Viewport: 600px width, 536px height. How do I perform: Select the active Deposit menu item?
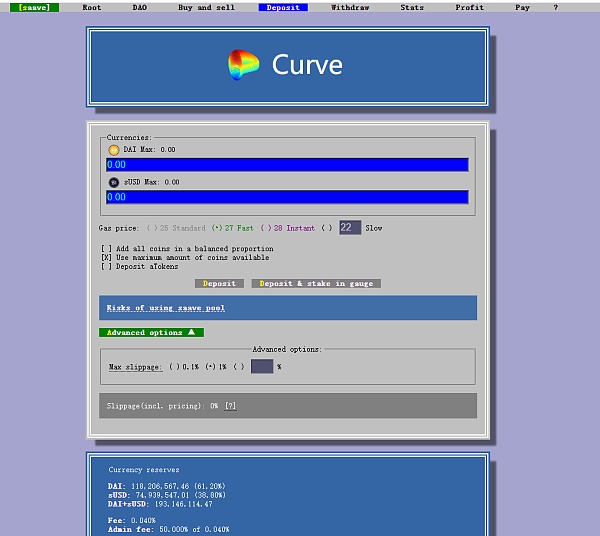click(x=283, y=8)
